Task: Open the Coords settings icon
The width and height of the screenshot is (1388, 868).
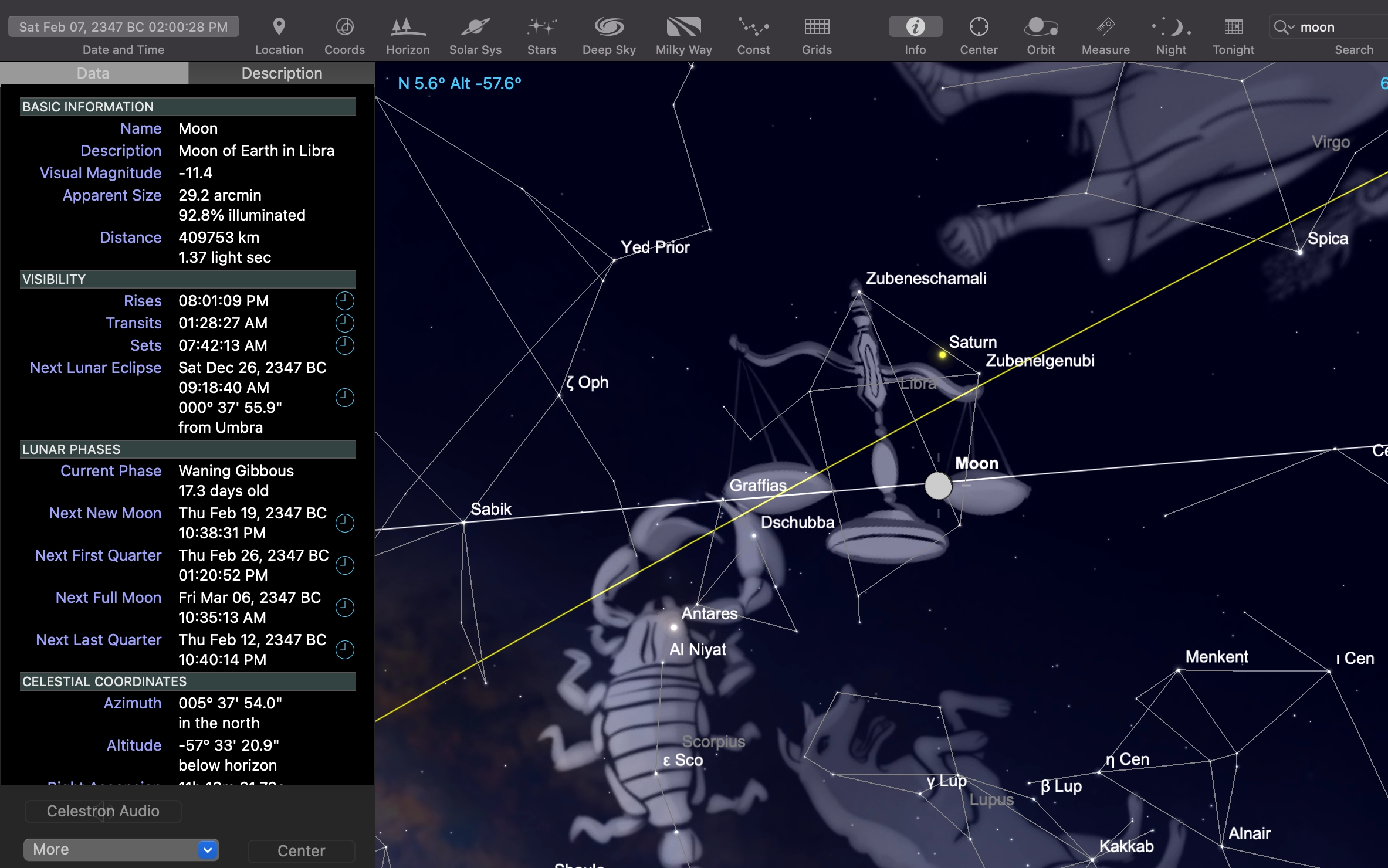Action: point(344,27)
